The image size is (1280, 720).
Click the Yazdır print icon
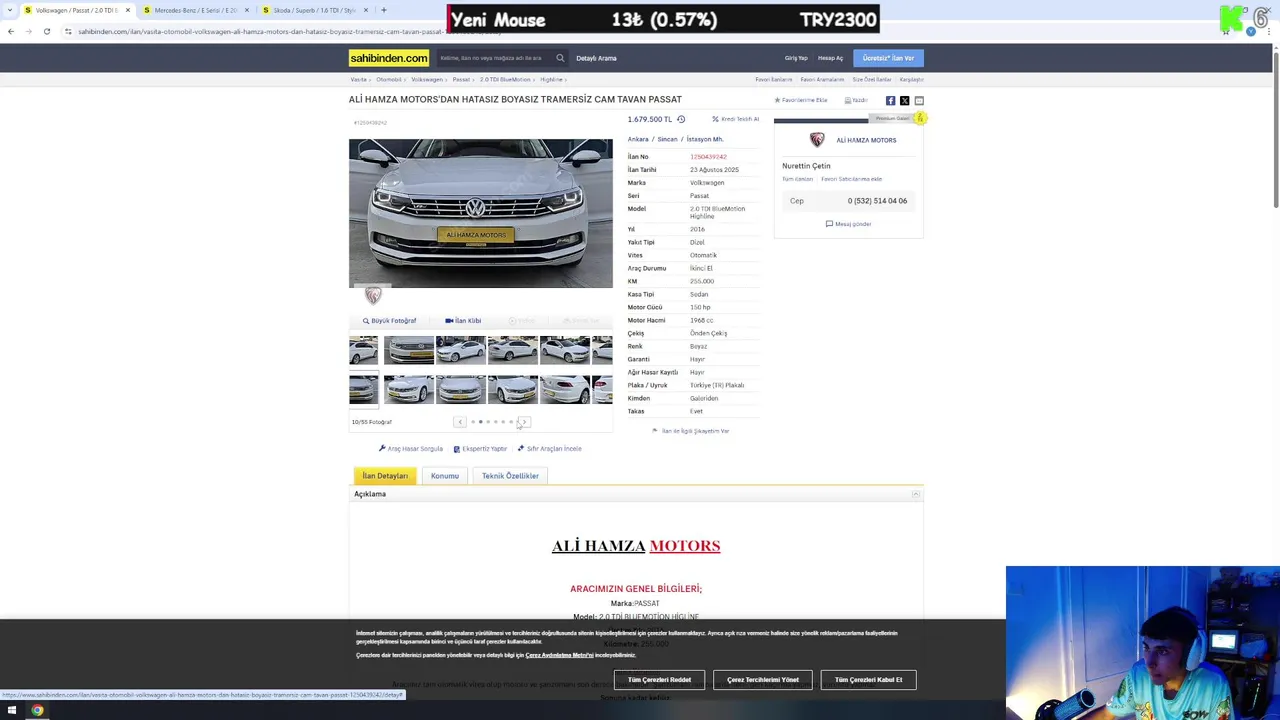(x=856, y=100)
